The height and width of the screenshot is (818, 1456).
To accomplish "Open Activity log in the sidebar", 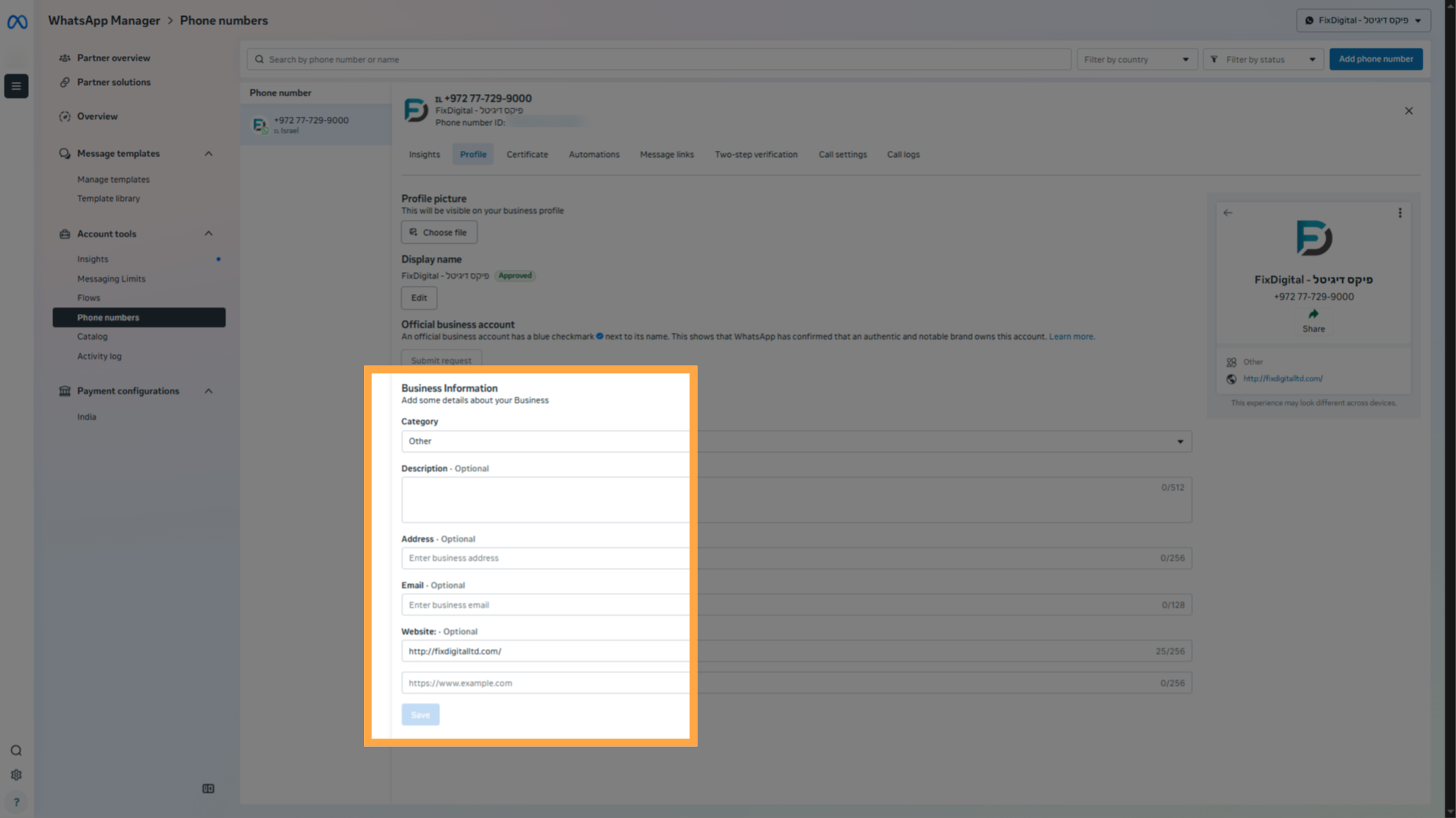I will tap(99, 356).
